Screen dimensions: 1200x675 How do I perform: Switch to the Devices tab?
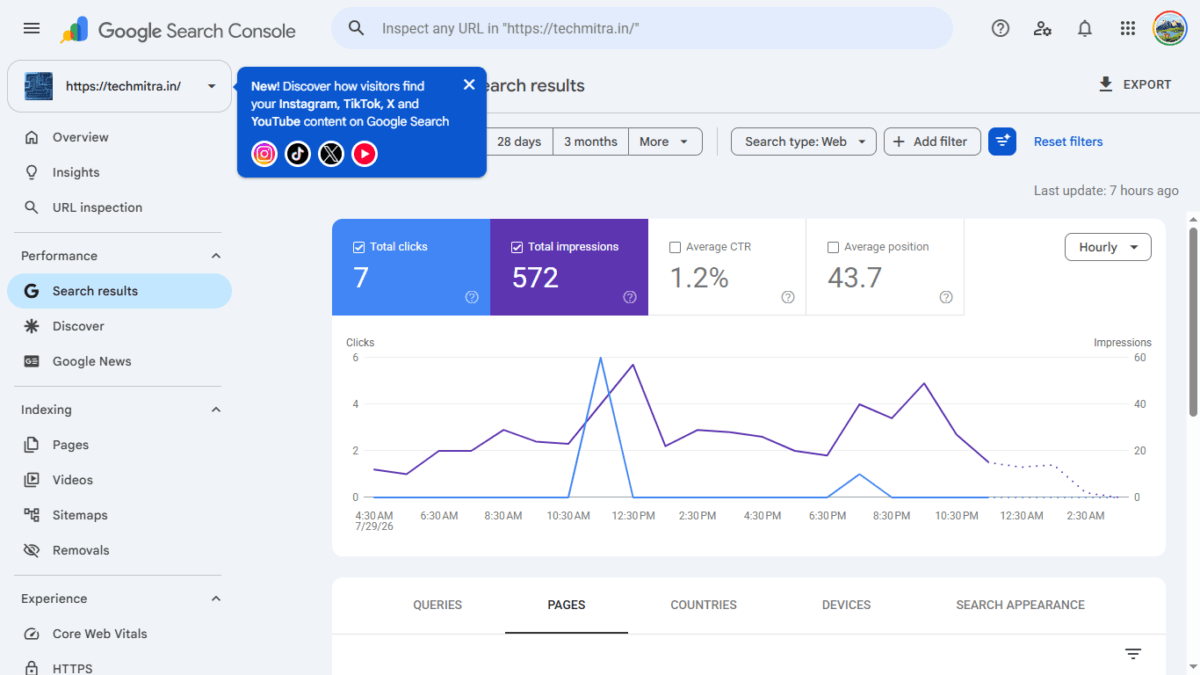coord(846,605)
